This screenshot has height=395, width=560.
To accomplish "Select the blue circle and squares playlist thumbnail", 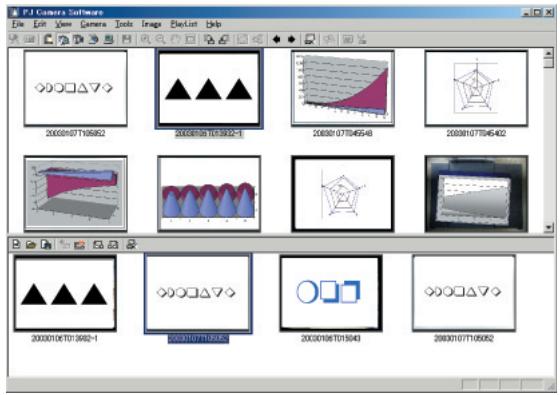I will (x=331, y=293).
